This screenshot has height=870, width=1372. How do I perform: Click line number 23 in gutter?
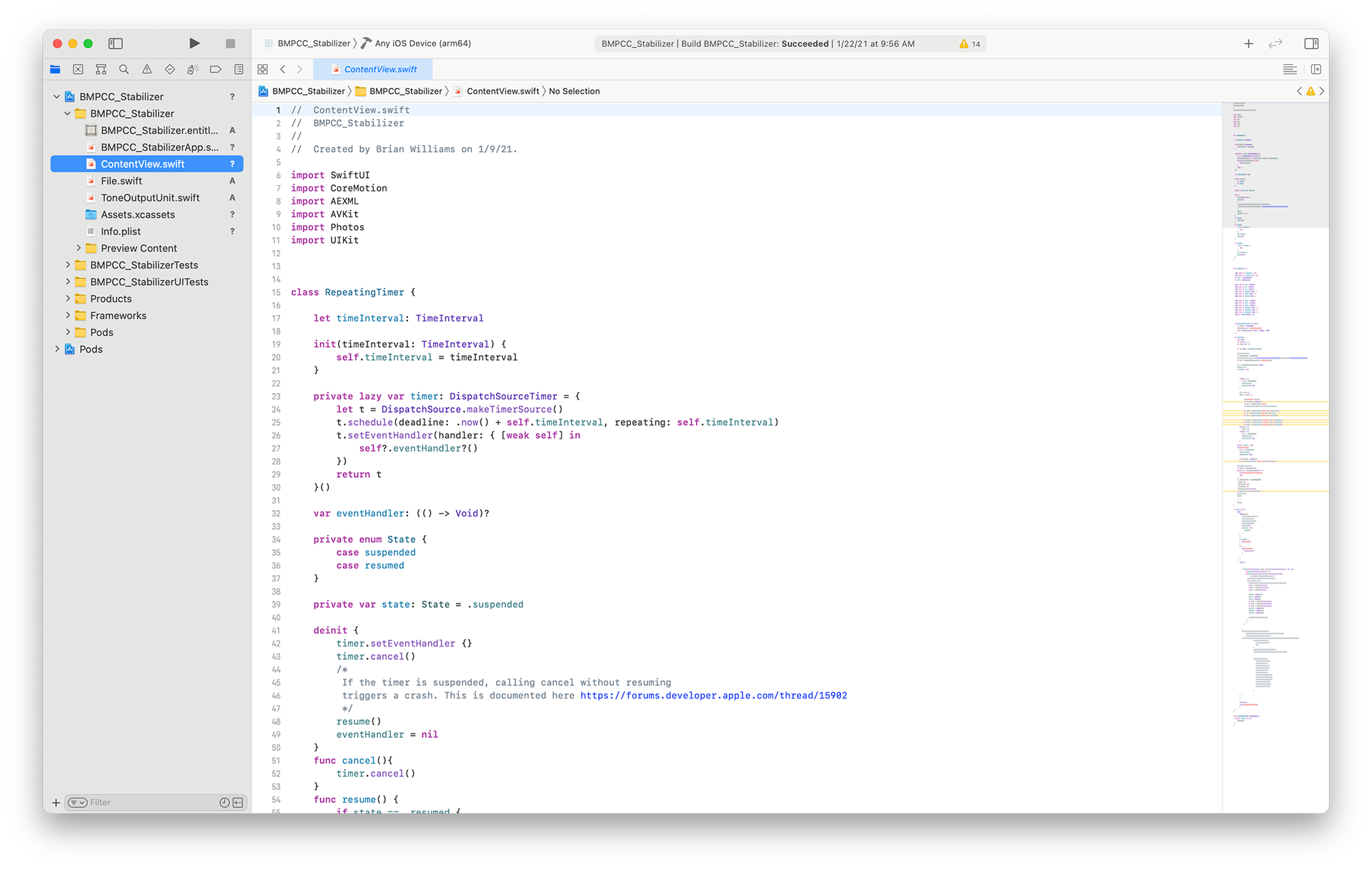click(x=276, y=396)
